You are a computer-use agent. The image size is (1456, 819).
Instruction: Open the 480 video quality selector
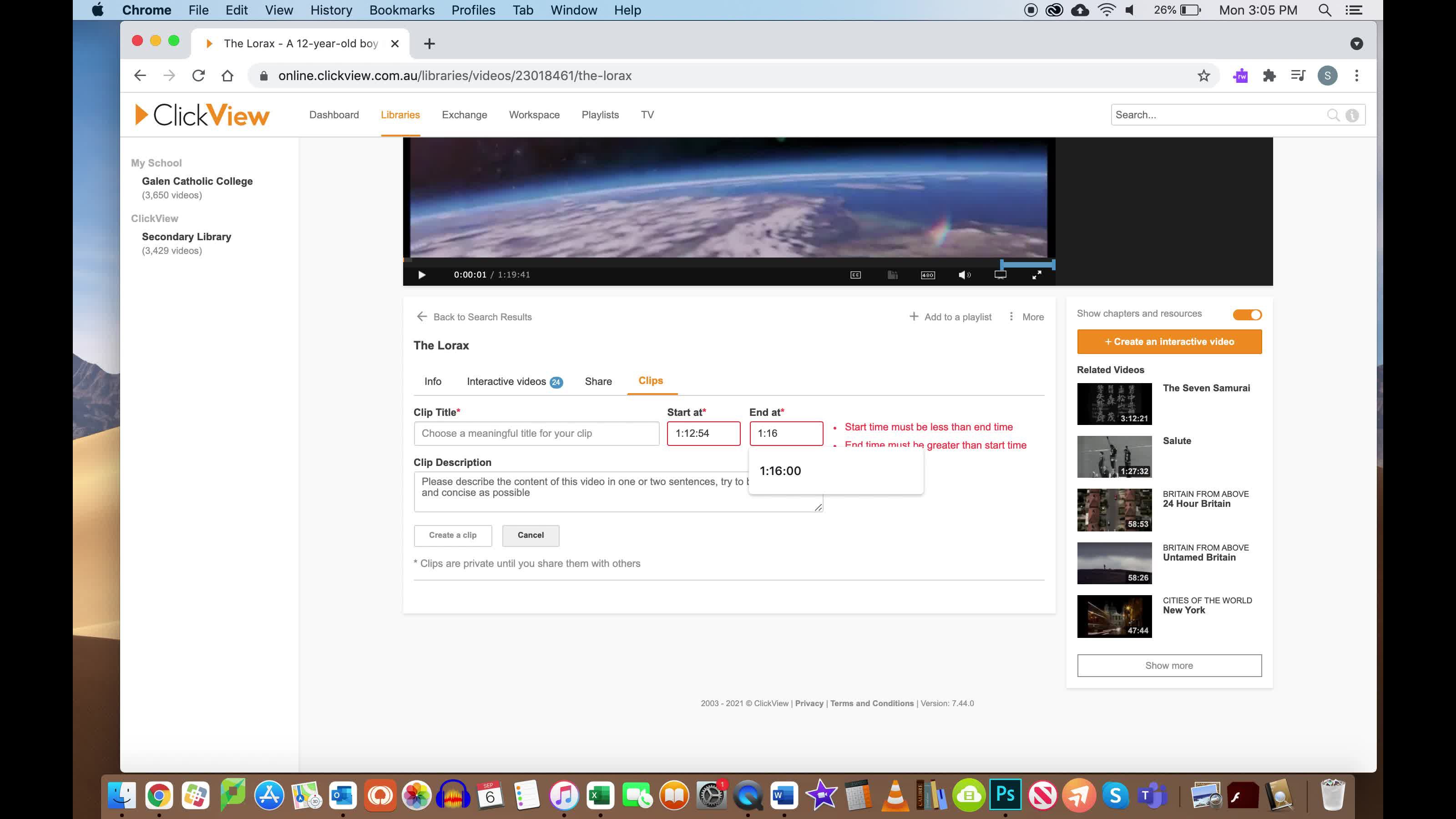(x=928, y=275)
